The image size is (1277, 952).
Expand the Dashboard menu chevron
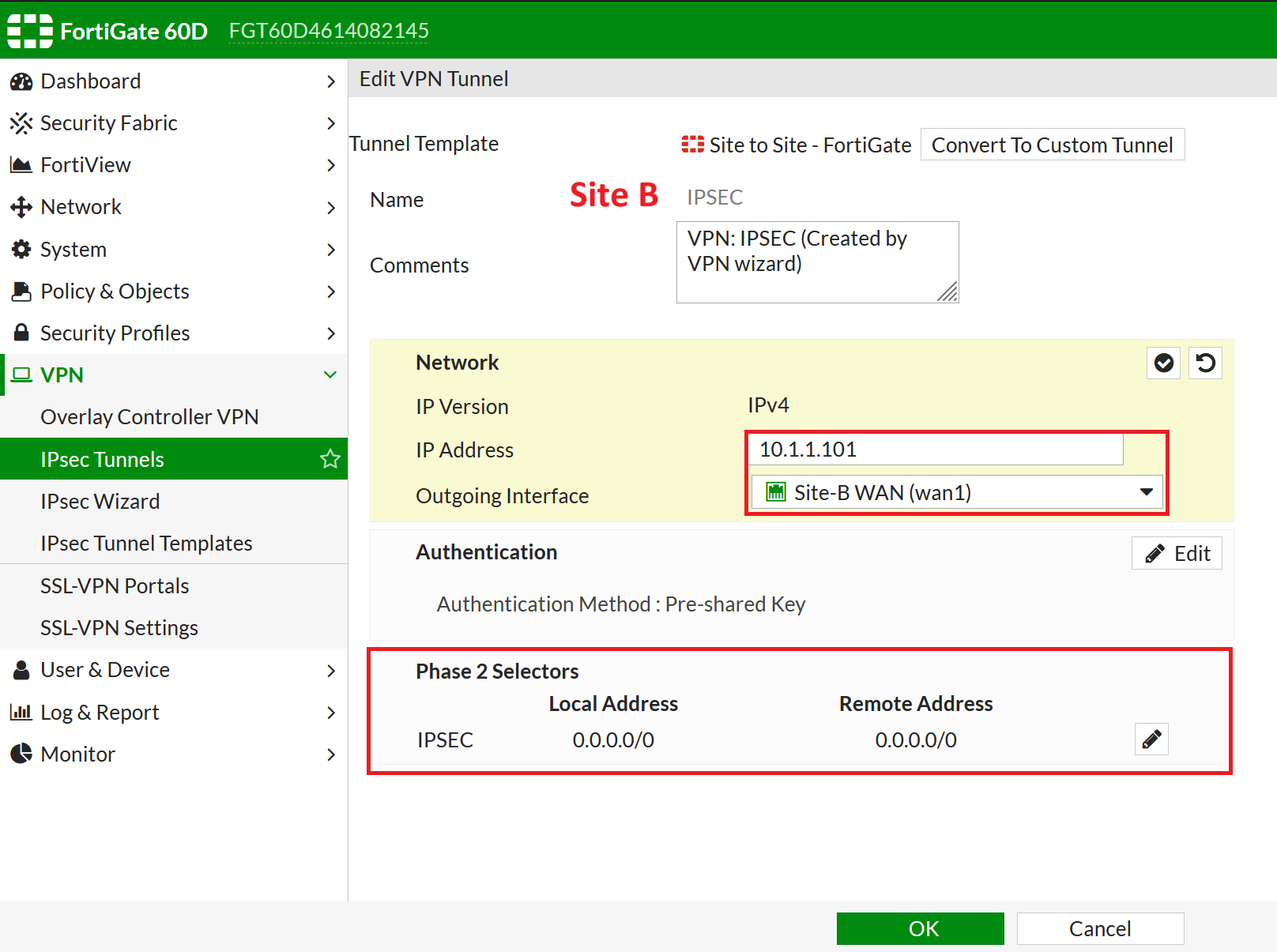(x=331, y=81)
